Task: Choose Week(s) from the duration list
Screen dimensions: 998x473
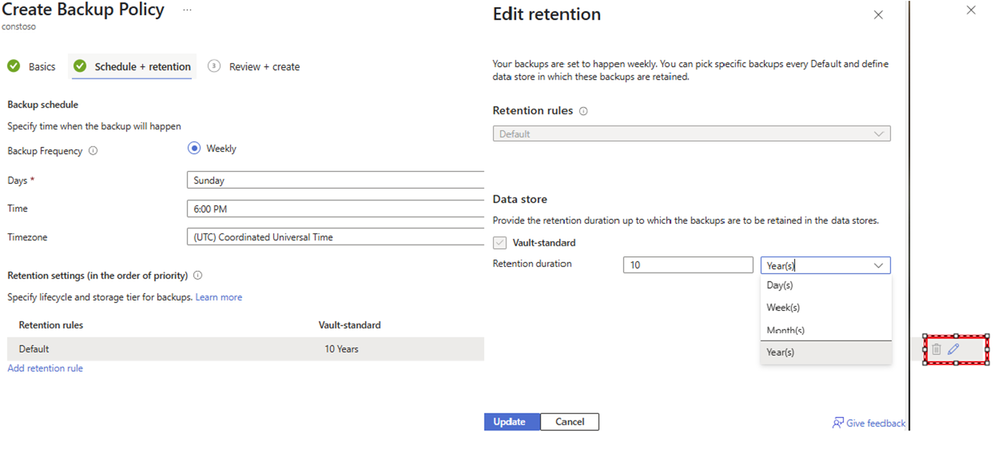Action: pyautogui.click(x=783, y=307)
